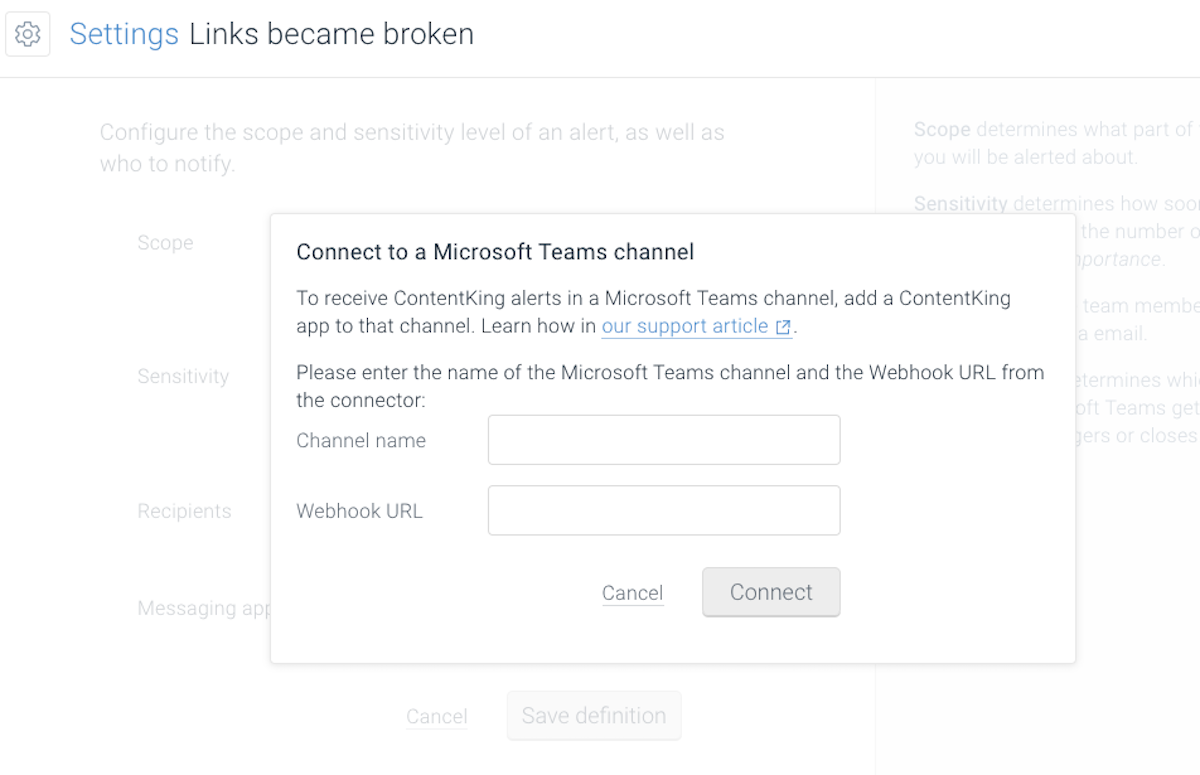Click the dialog instruction text about the connector
Viewport: 1200px width, 775px height.
[x=670, y=385]
